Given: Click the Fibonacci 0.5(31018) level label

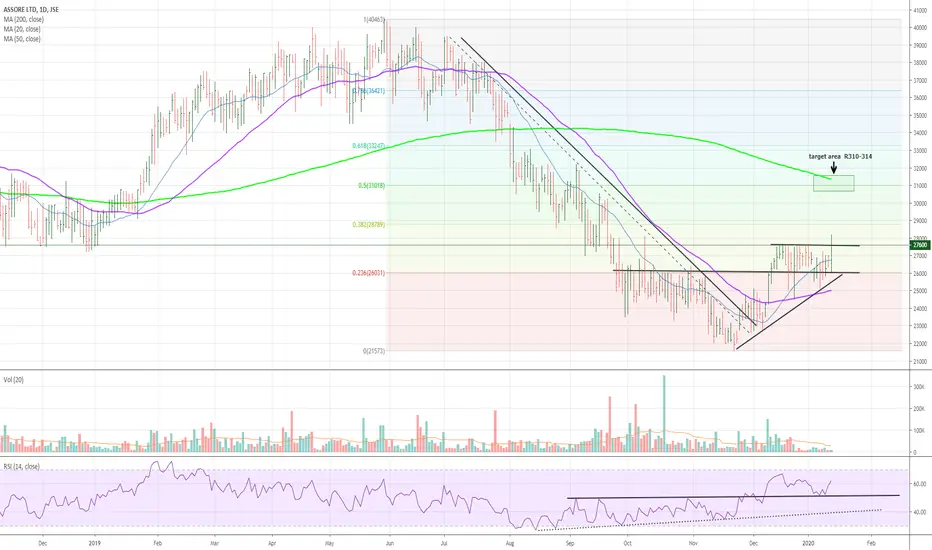Looking at the screenshot, I should click(371, 186).
